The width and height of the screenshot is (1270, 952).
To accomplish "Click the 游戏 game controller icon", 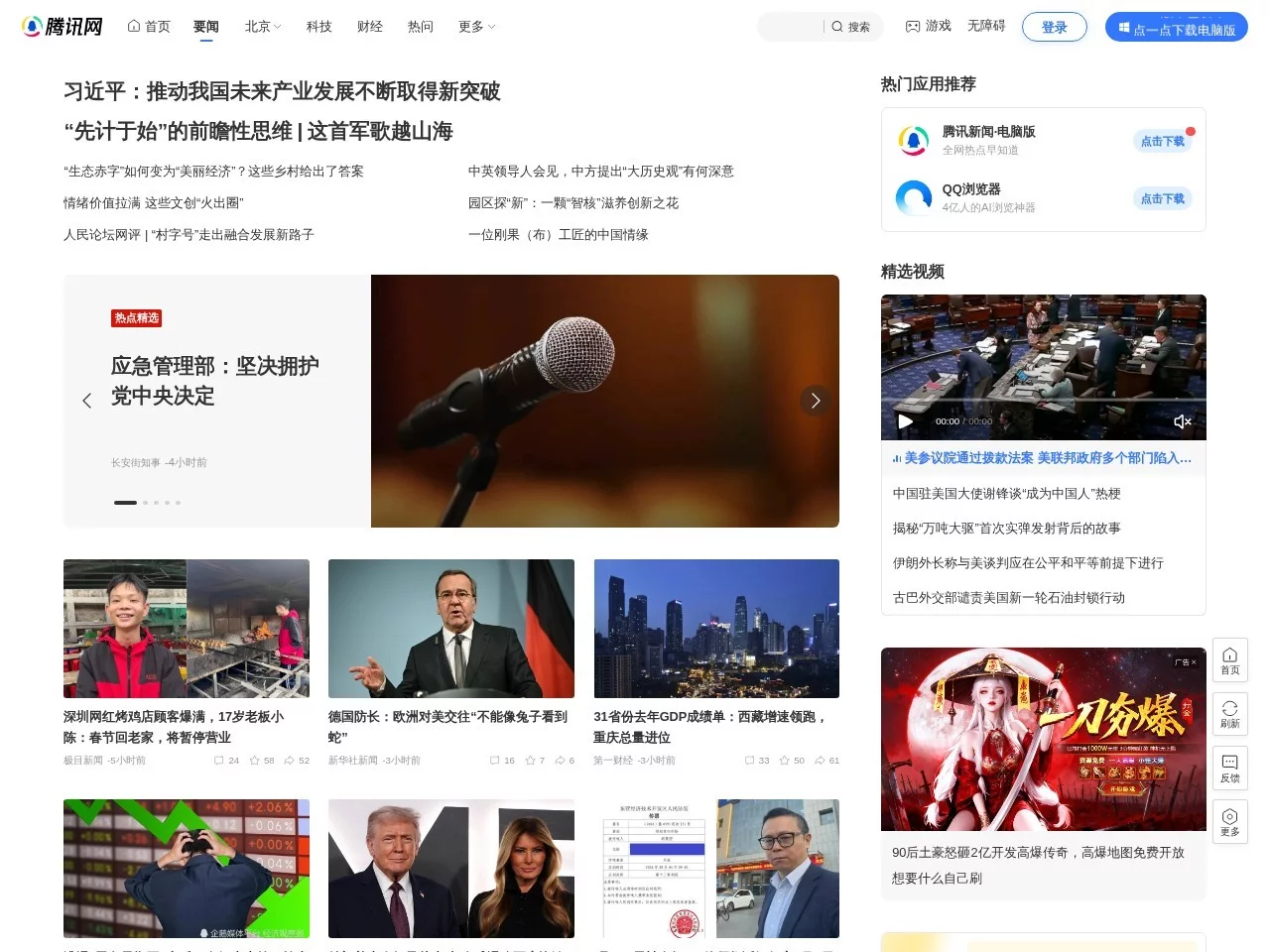I will click(912, 26).
